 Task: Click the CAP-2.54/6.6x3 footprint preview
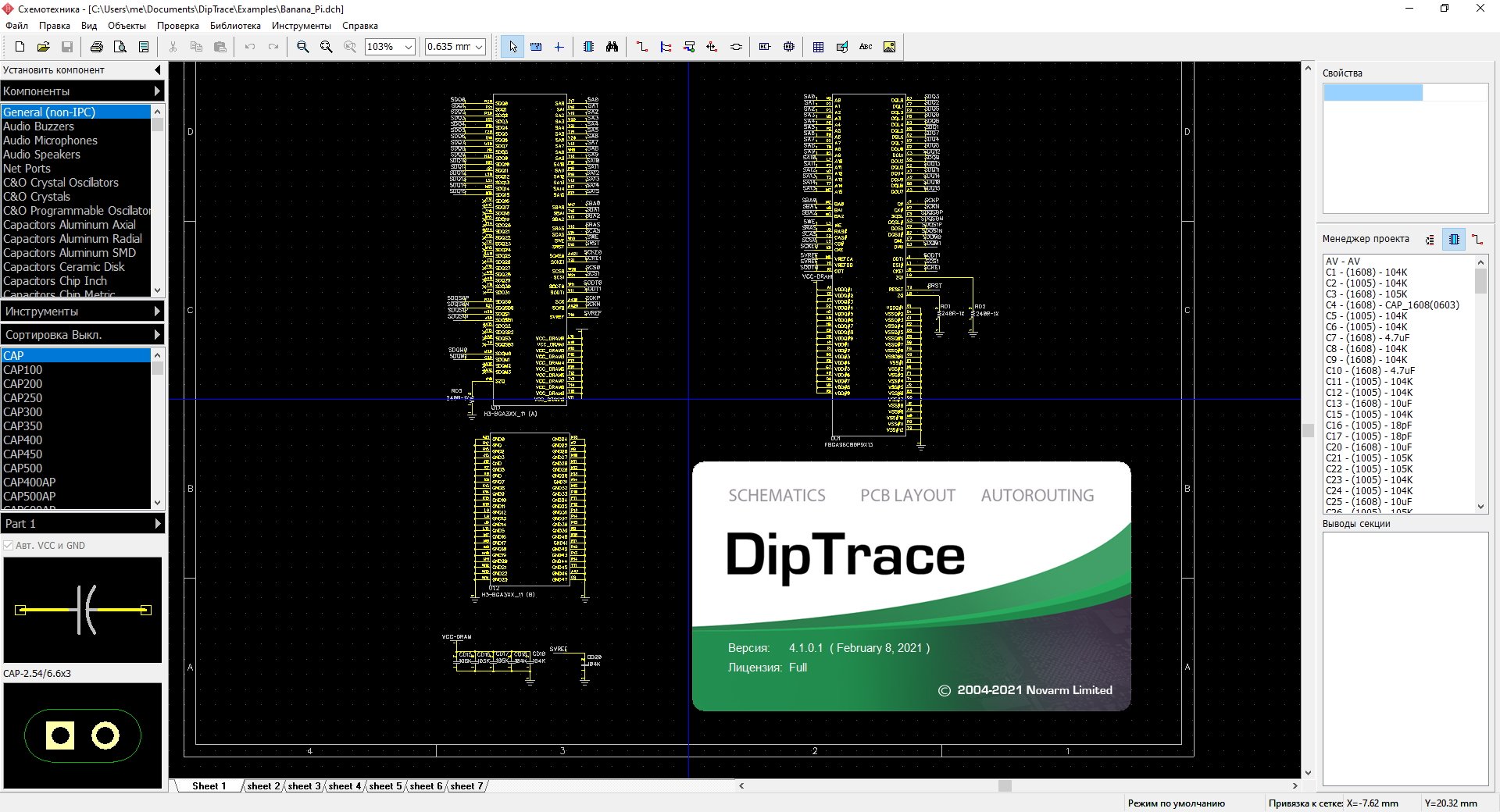tap(83, 735)
